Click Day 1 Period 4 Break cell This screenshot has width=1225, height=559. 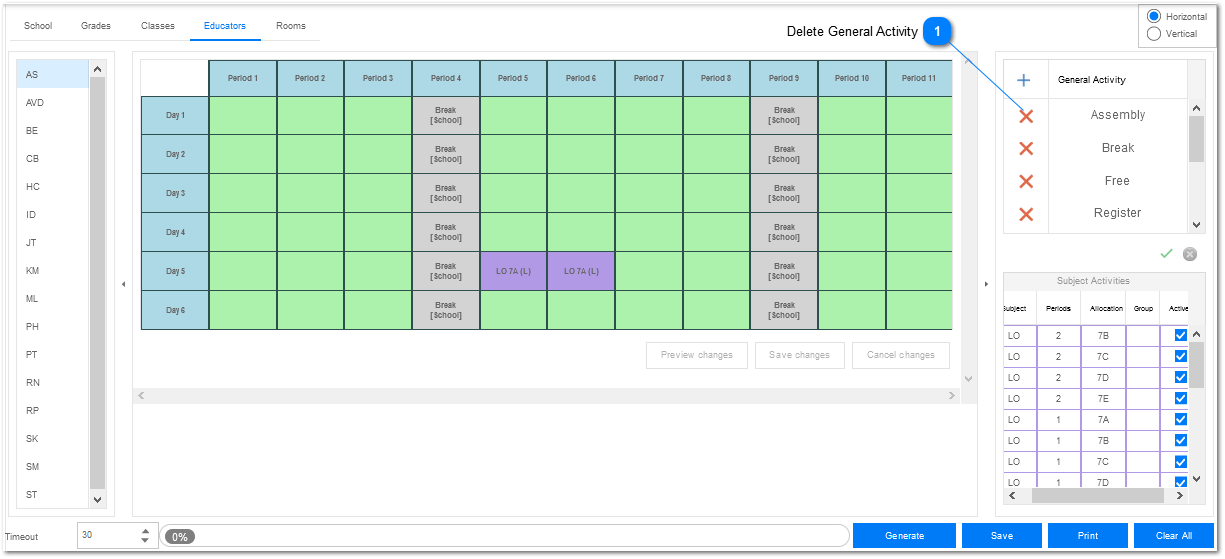pyautogui.click(x=446, y=116)
